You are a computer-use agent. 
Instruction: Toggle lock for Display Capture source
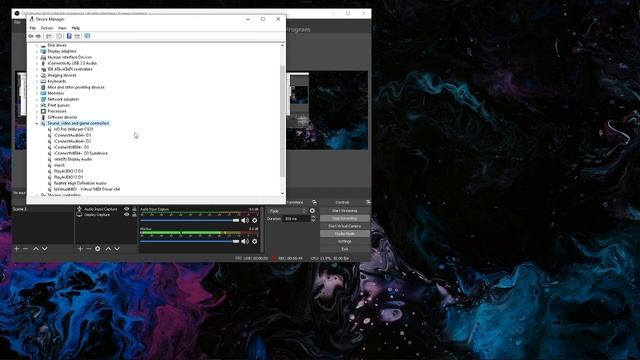tap(134, 214)
